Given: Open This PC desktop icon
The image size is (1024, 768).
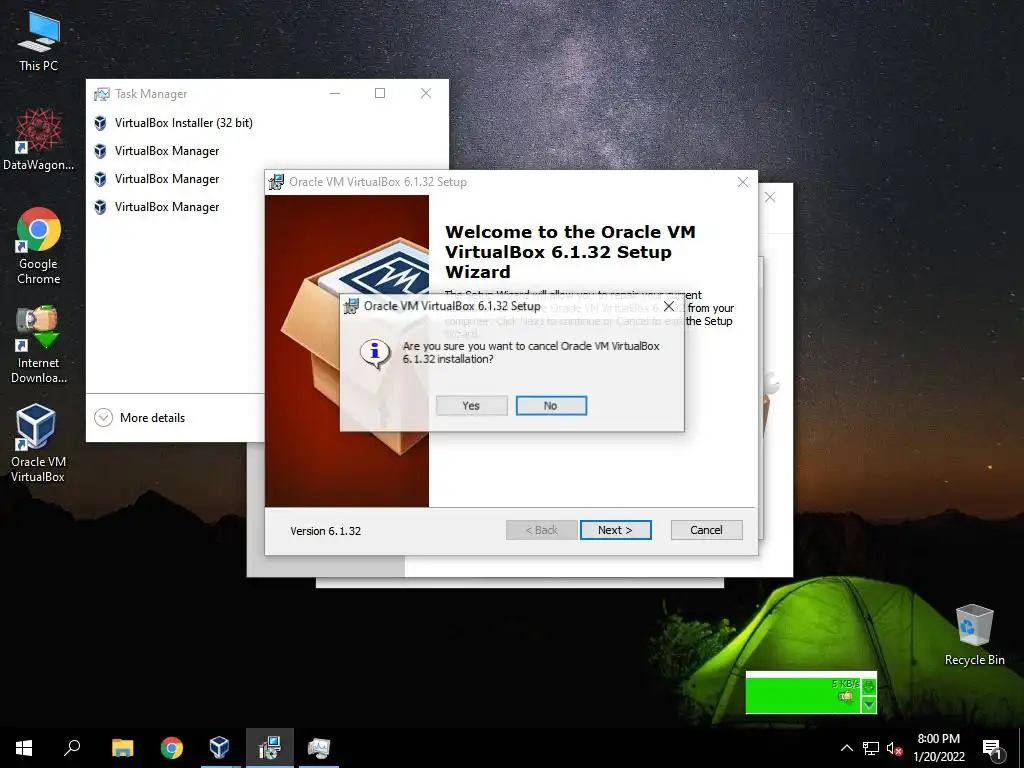Looking at the screenshot, I should [39, 41].
